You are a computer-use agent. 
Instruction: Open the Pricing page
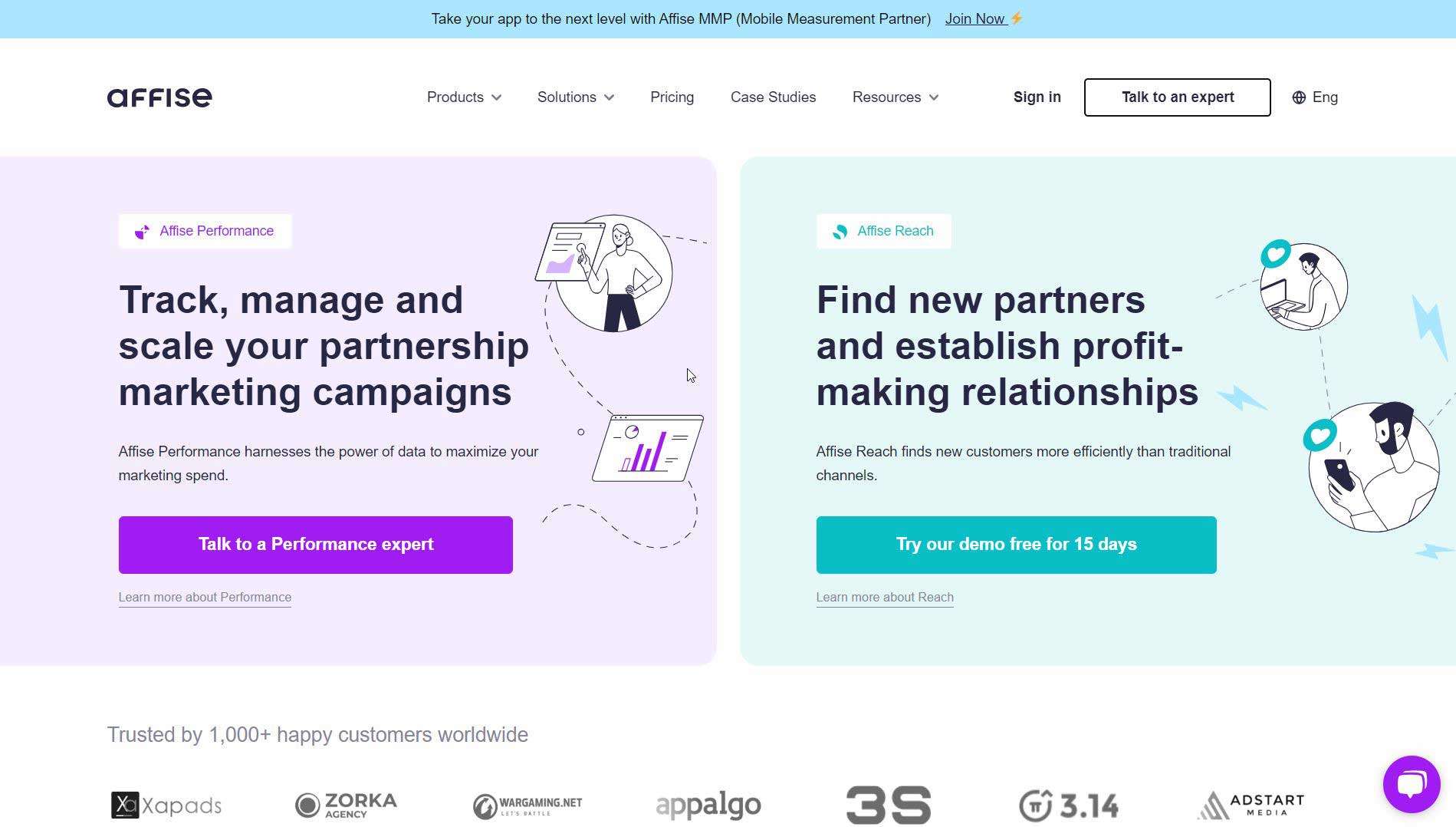672,97
